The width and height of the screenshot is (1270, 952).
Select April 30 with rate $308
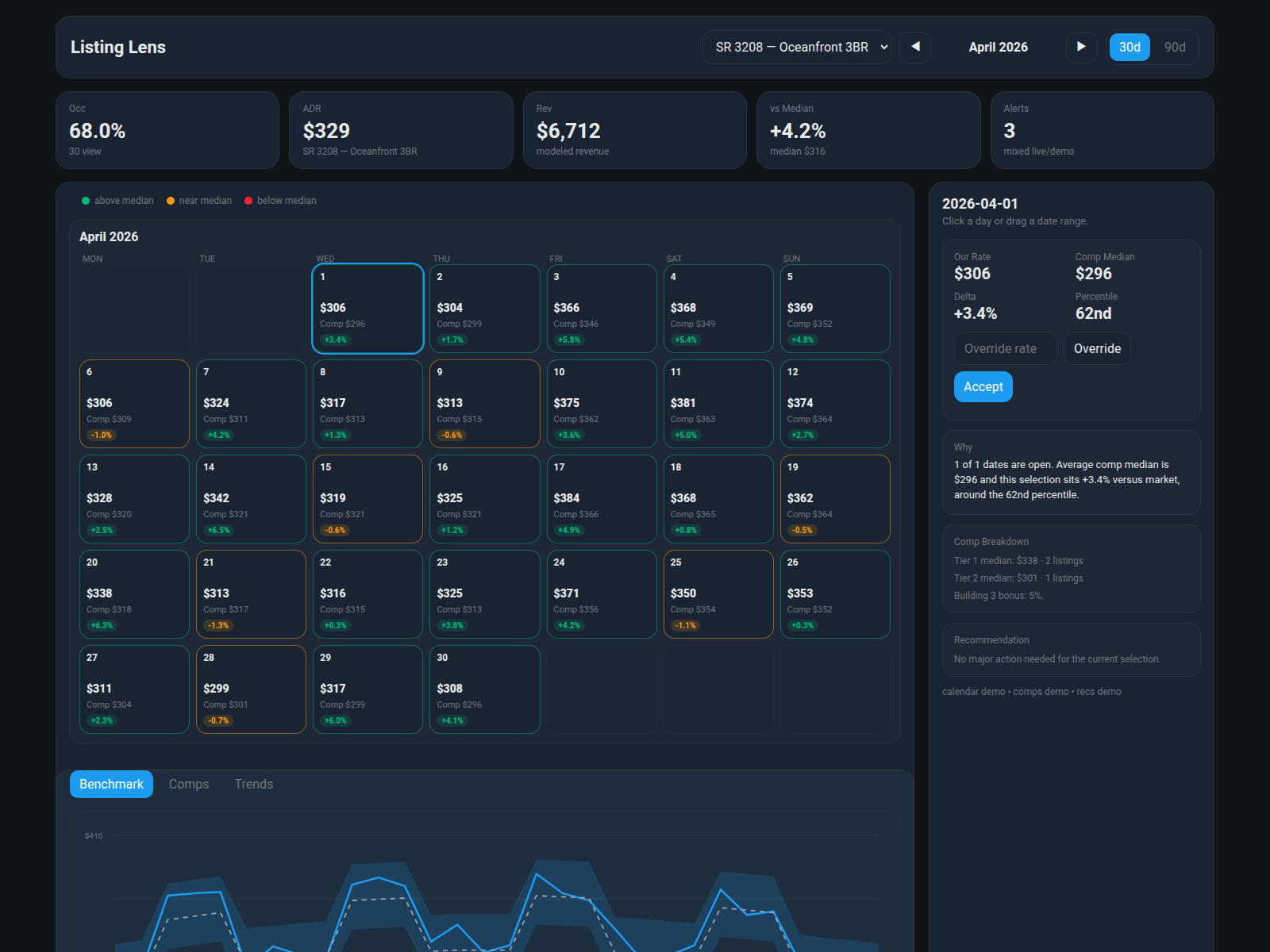tap(485, 689)
